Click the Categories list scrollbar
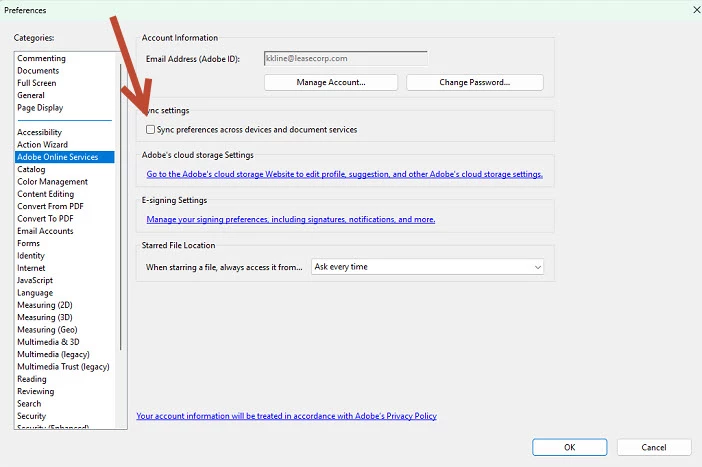 pyautogui.click(x=121, y=207)
